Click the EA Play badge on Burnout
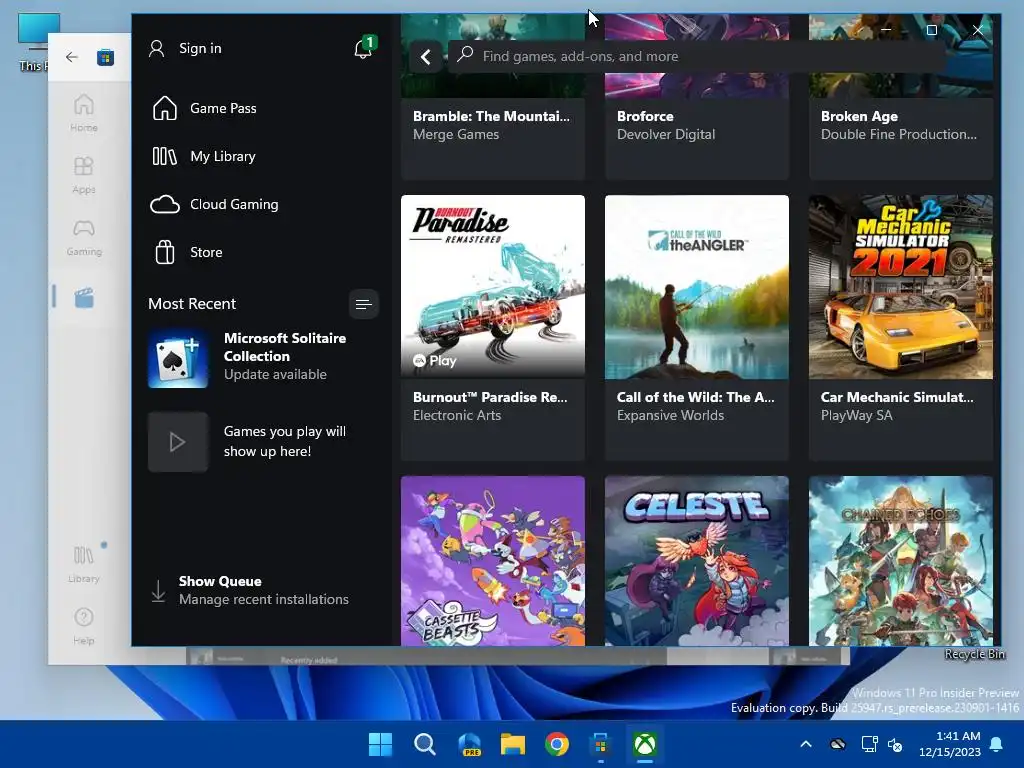Screen dimensions: 1024x768 click(434, 360)
